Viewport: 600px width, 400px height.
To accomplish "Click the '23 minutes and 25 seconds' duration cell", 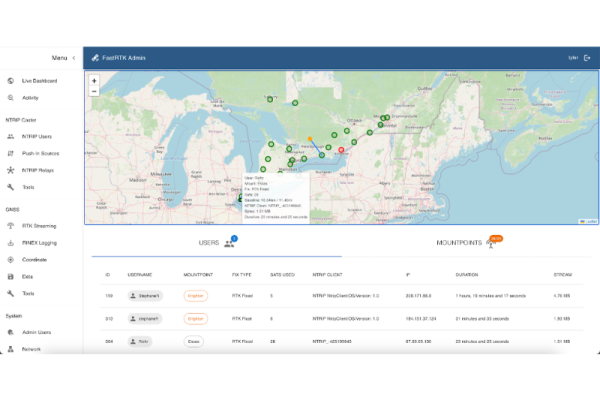I will point(482,341).
